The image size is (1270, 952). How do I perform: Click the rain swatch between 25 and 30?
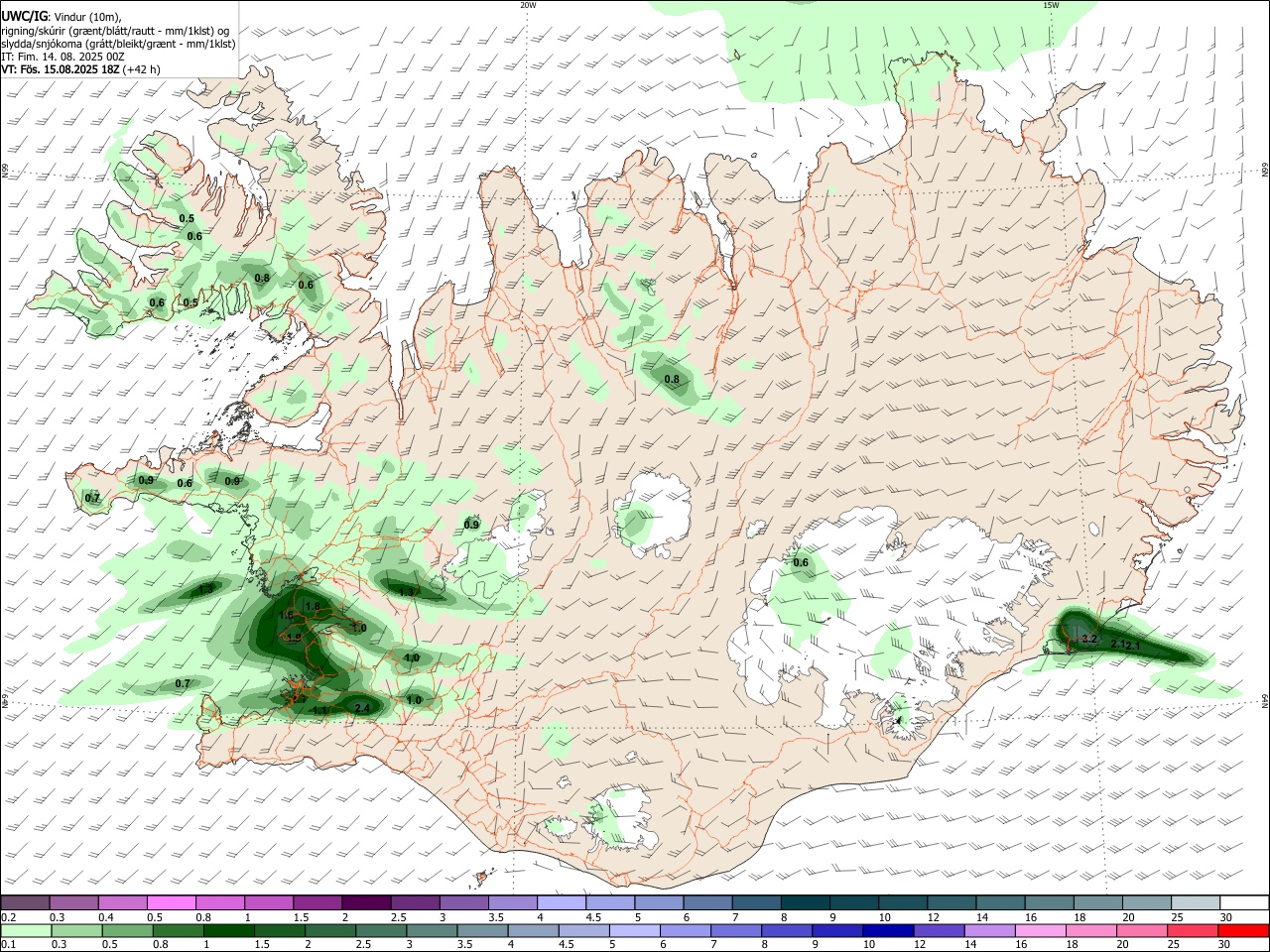1194,930
